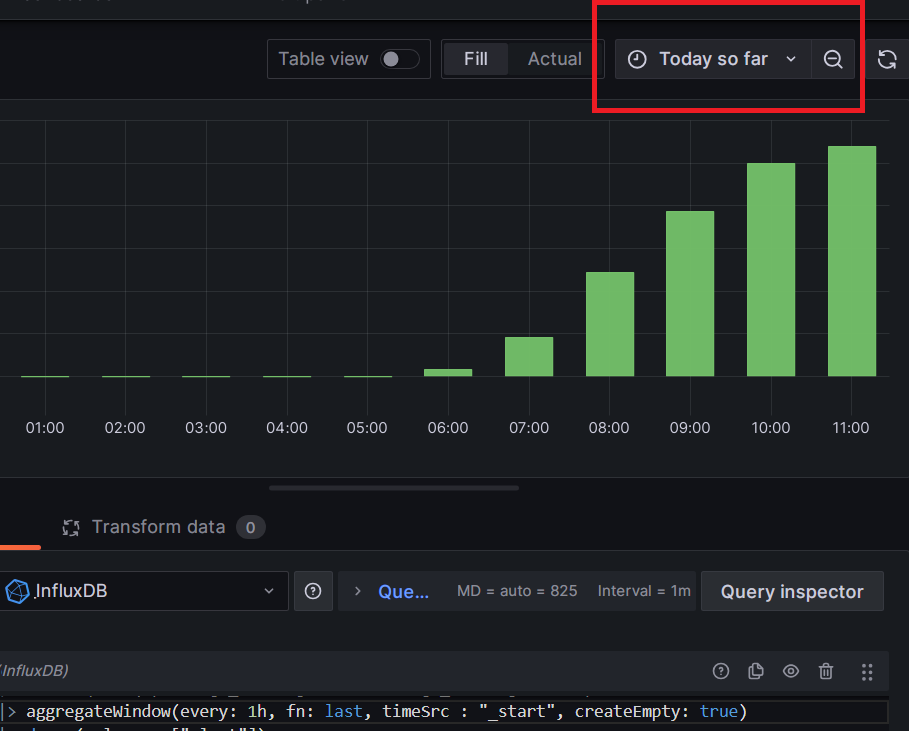Viewport: 909px width, 731px height.
Task: Refresh the dashboard panel data
Action: (x=886, y=59)
